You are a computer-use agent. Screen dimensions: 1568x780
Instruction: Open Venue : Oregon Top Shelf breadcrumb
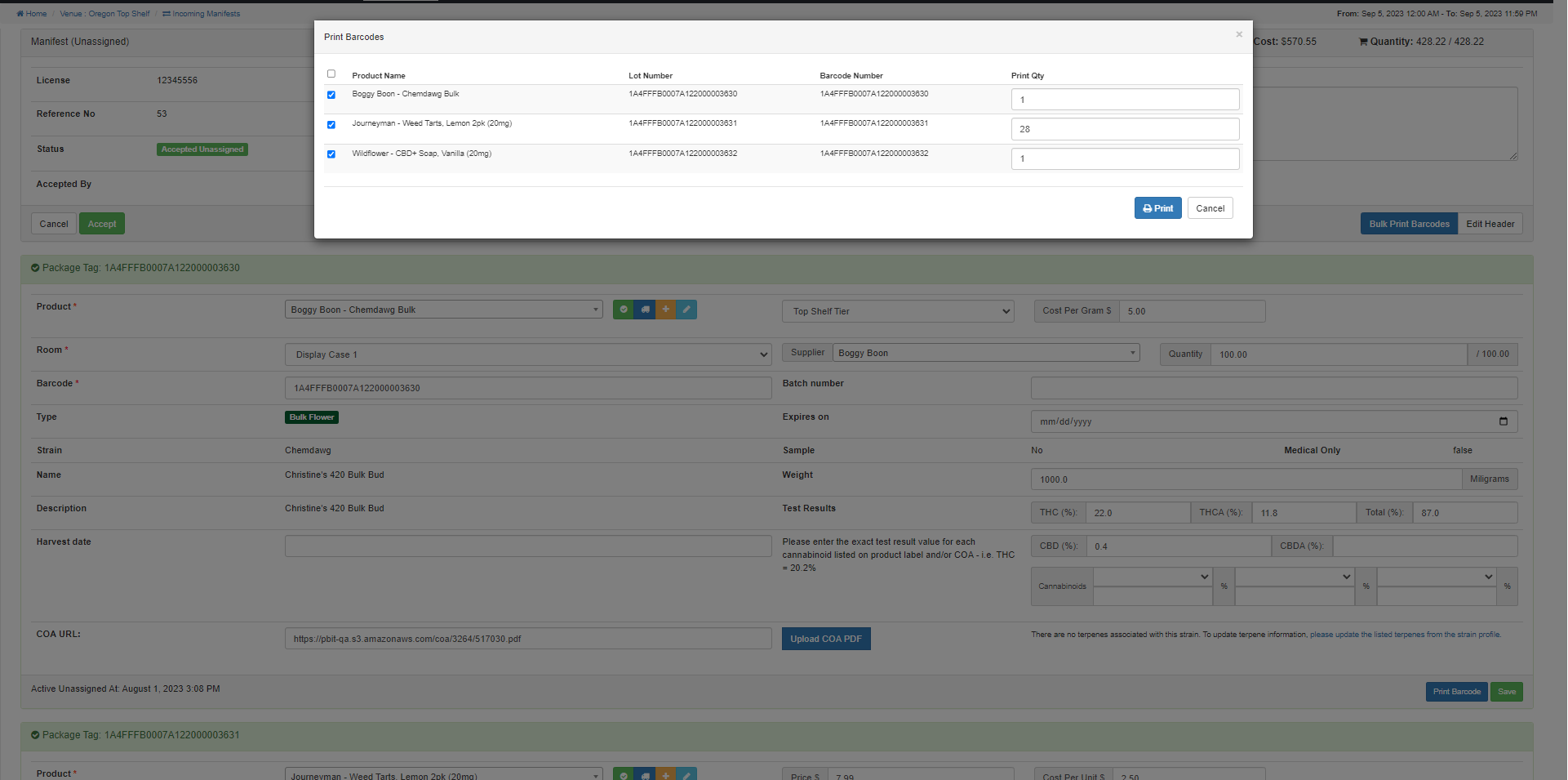click(104, 14)
